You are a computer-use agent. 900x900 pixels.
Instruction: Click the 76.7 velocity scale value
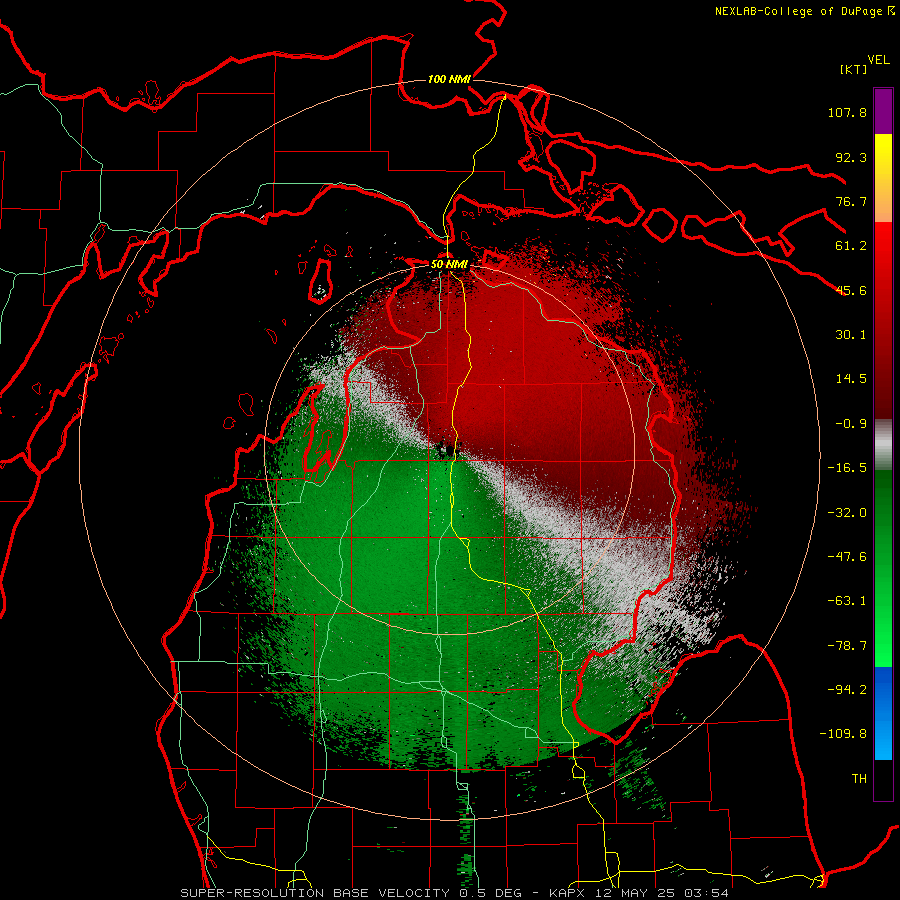click(x=851, y=201)
